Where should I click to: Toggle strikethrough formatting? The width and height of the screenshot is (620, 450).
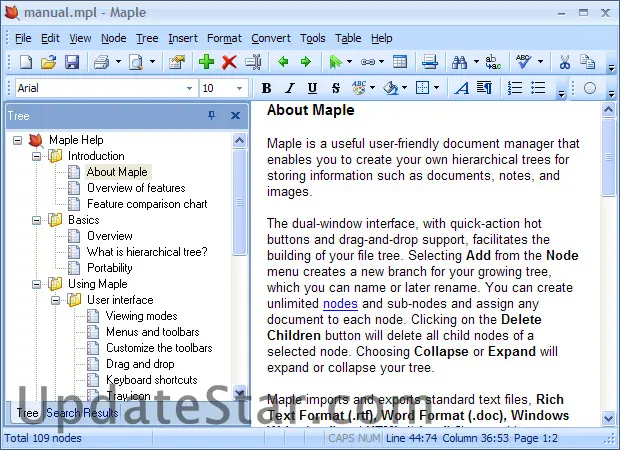pos(336,88)
